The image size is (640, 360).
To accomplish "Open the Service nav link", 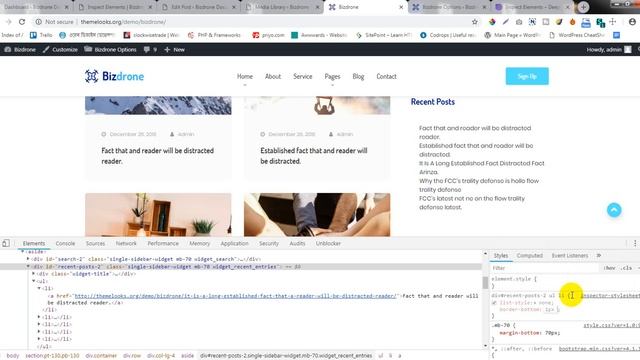I will click(x=302, y=76).
